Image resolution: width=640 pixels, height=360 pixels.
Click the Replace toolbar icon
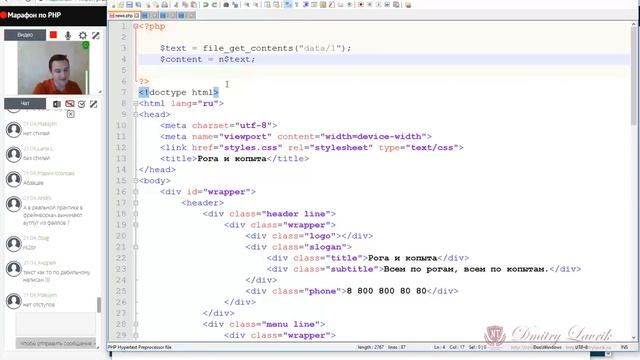235,4
